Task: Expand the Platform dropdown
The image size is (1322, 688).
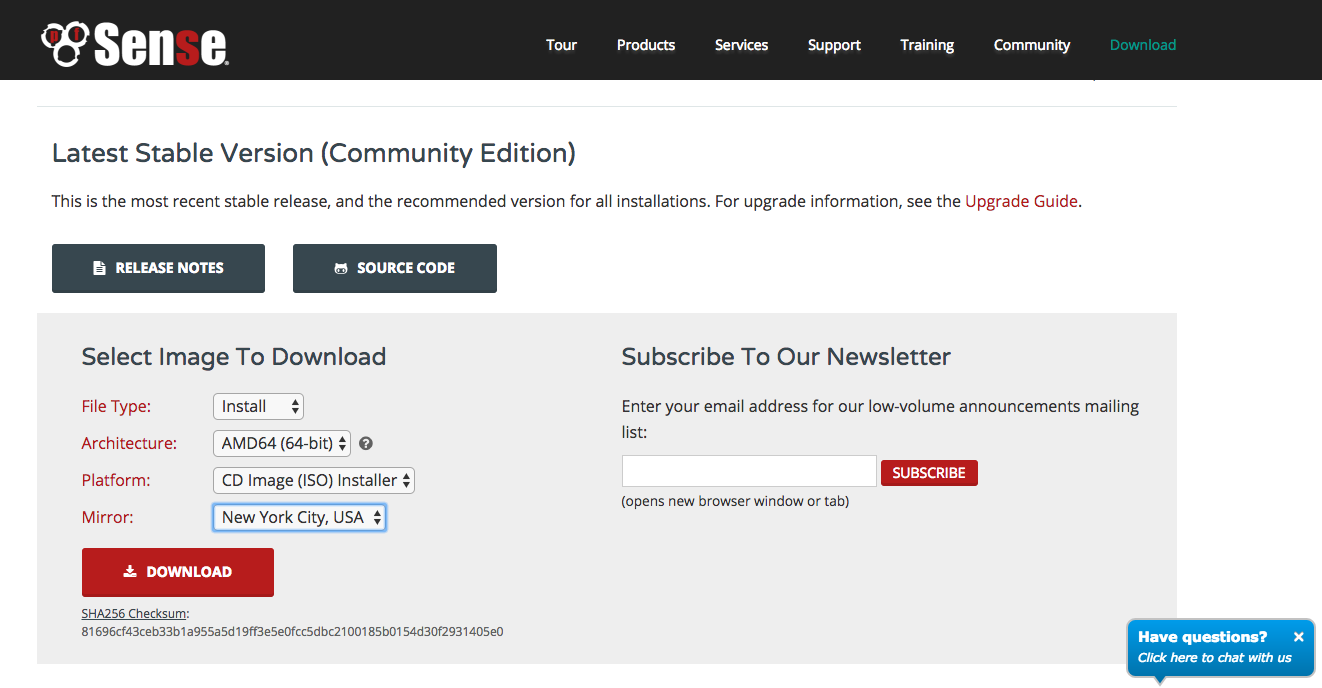Action: coord(313,480)
